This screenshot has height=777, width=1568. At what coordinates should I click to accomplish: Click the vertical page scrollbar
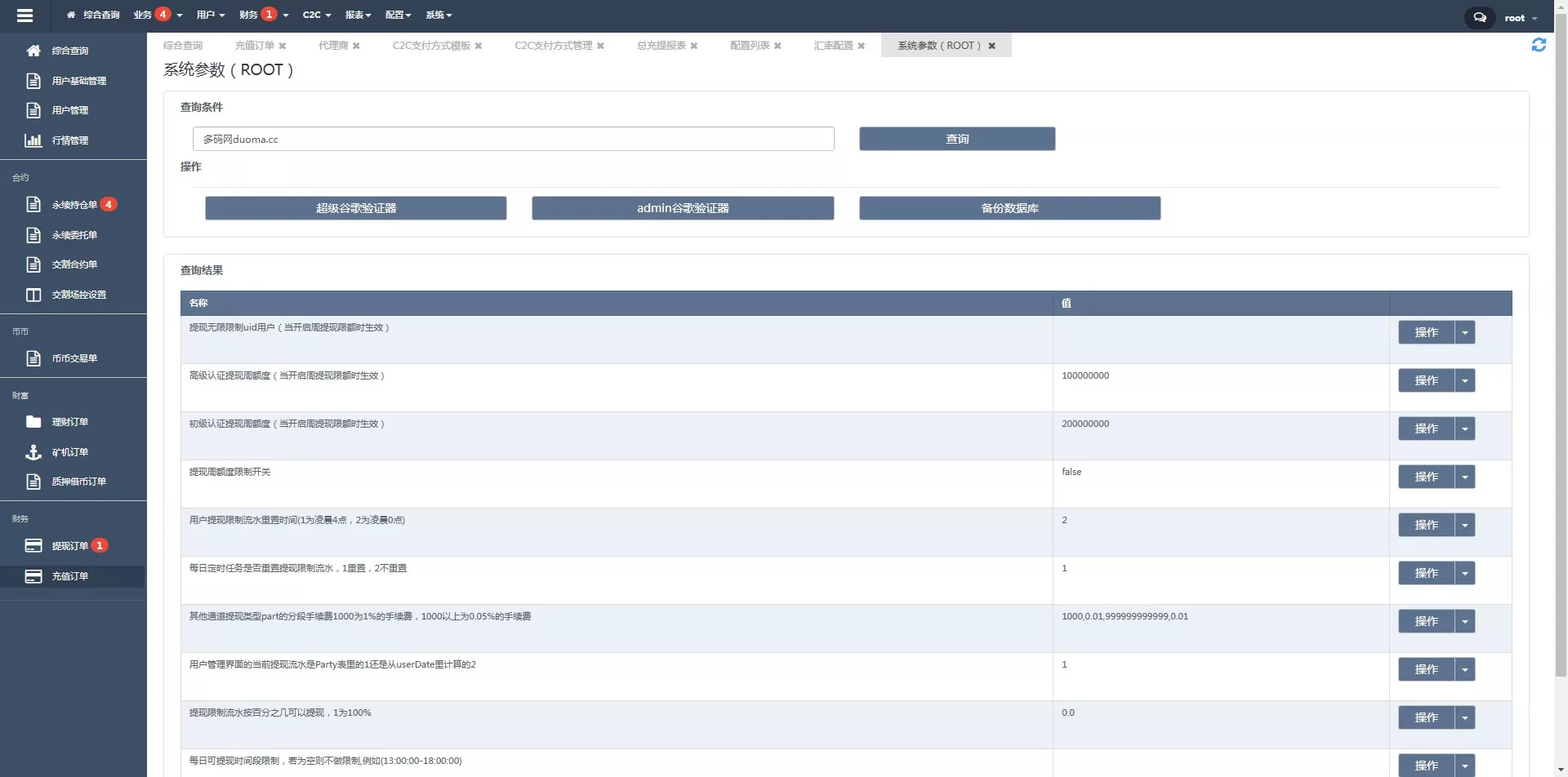[x=1560, y=326]
